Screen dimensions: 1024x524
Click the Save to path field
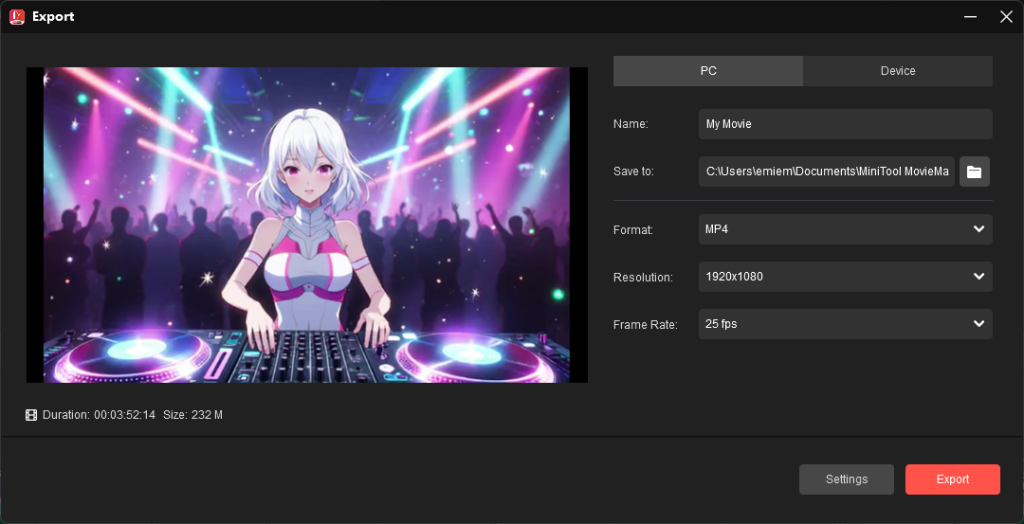(827, 172)
